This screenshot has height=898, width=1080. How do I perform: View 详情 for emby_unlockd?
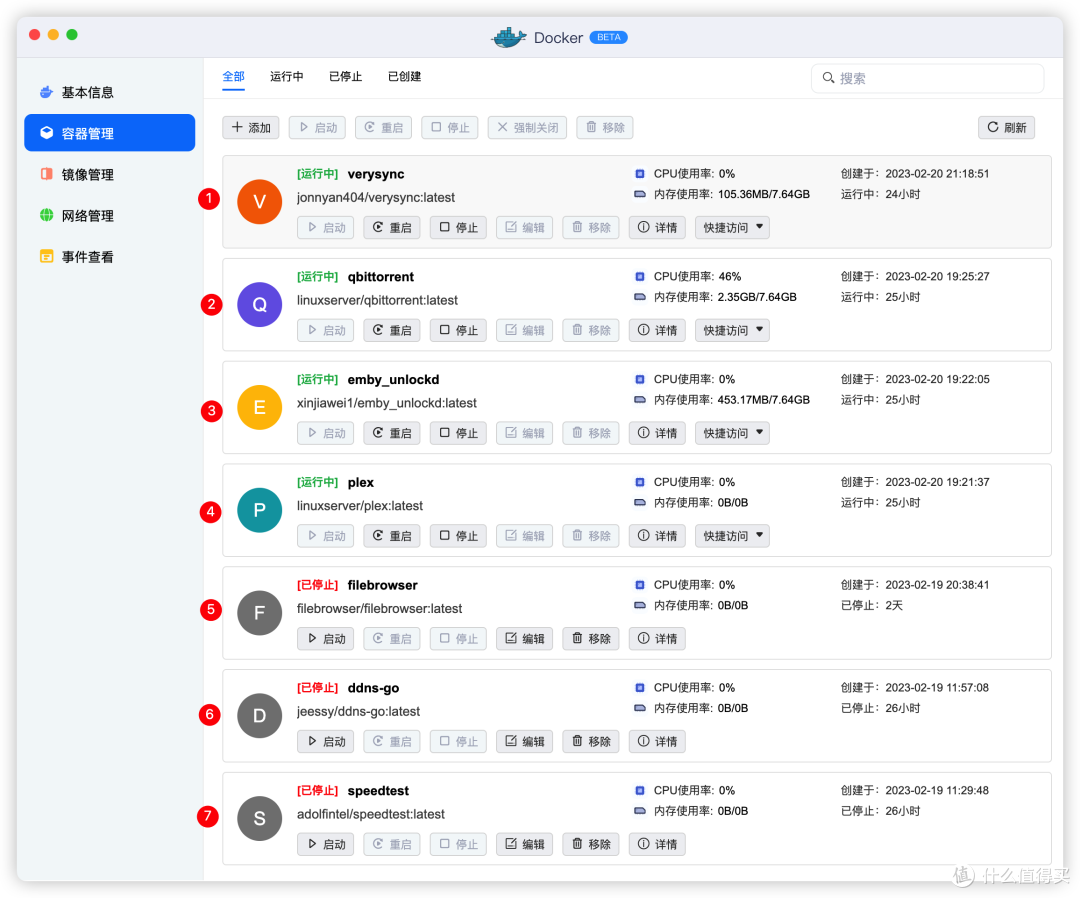pyautogui.click(x=657, y=432)
